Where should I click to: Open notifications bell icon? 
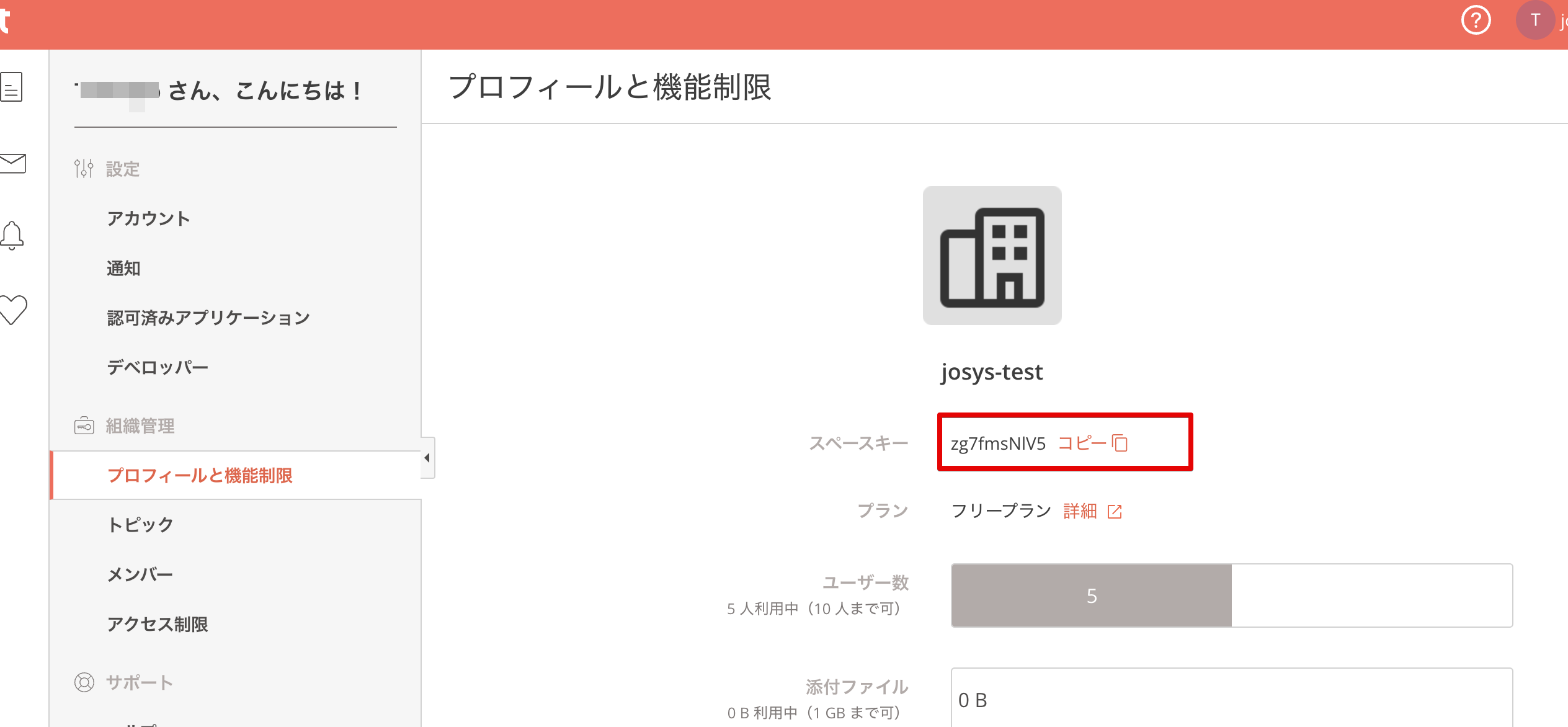pyautogui.click(x=12, y=236)
